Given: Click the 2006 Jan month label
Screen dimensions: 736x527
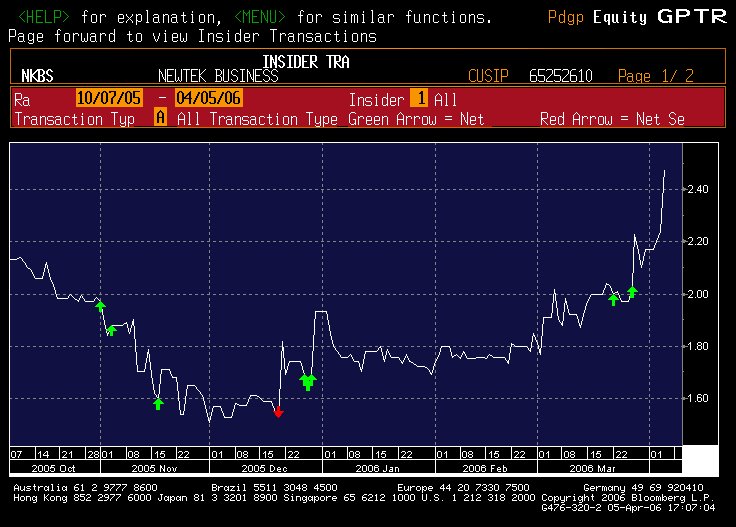Looking at the screenshot, I should click(x=377, y=468).
